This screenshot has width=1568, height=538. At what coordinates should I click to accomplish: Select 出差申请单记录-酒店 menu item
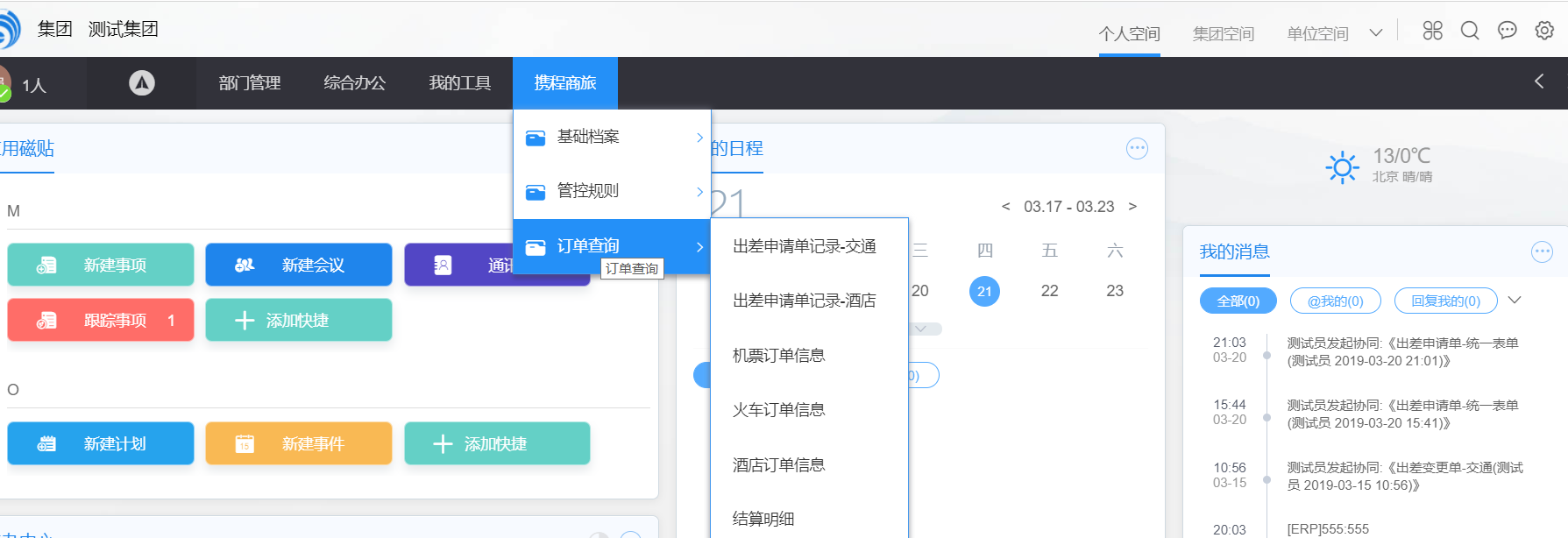click(x=805, y=301)
